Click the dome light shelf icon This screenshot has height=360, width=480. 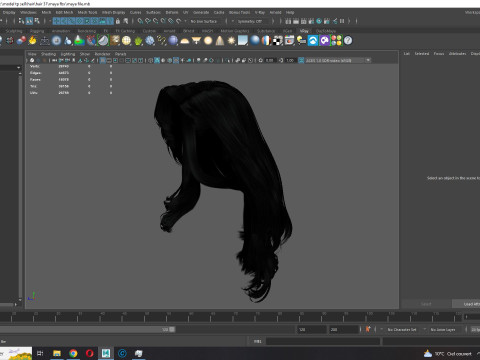point(185,41)
